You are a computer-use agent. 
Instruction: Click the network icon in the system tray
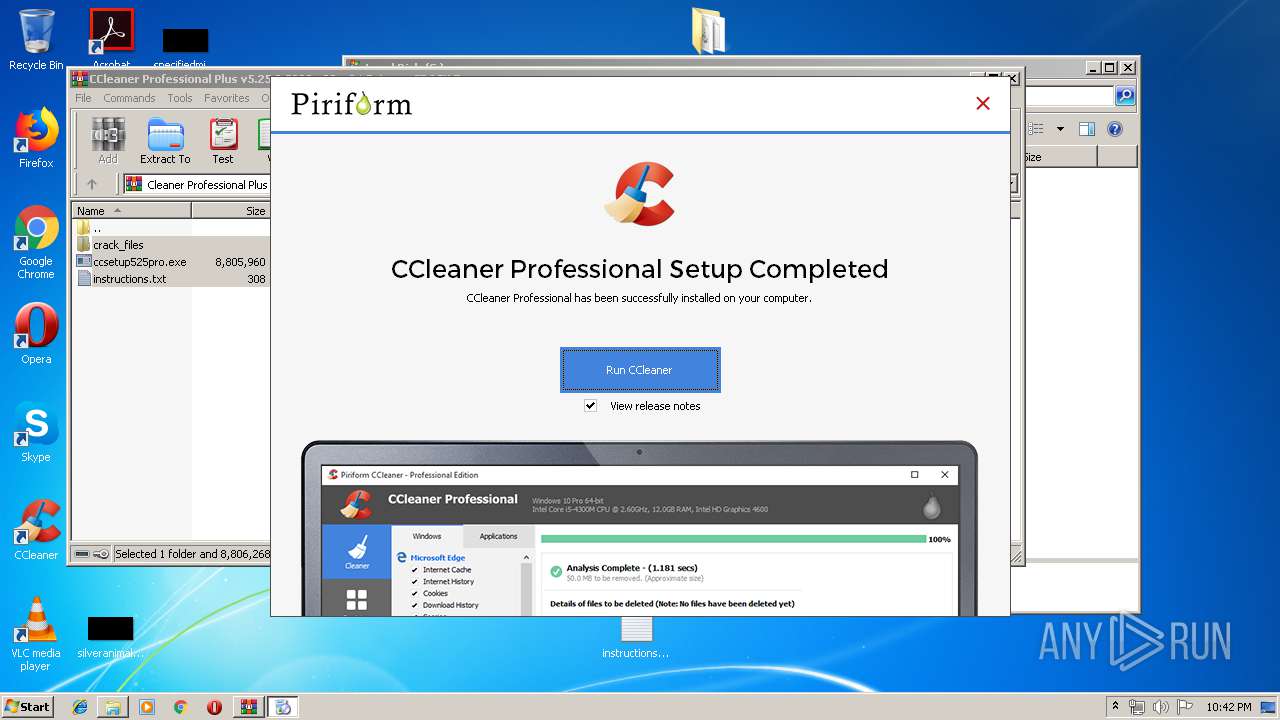1137,707
